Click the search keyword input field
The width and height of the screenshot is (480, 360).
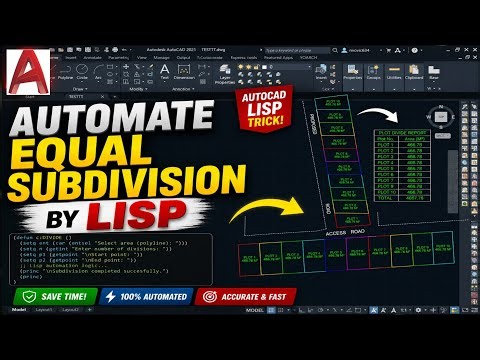(298, 50)
